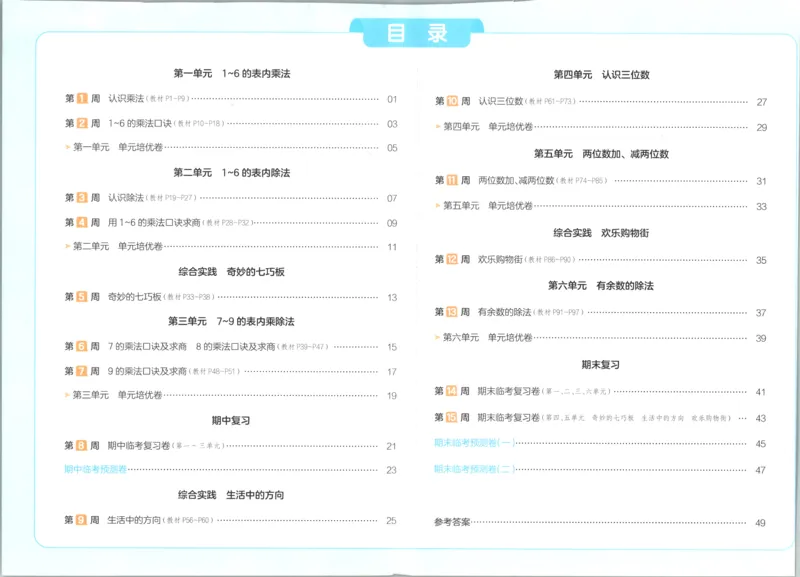Select the 期中复习 heading
The width and height of the screenshot is (800, 577).
click(x=231, y=420)
